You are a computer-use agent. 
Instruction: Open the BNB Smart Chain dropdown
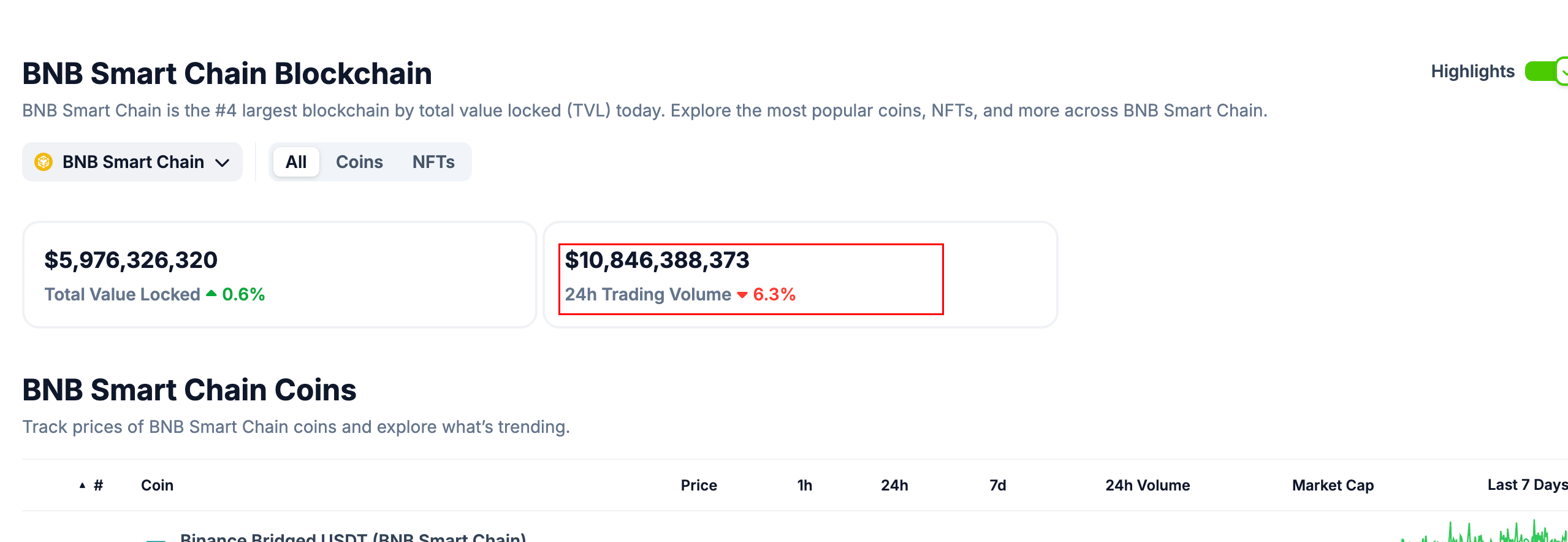[132, 162]
